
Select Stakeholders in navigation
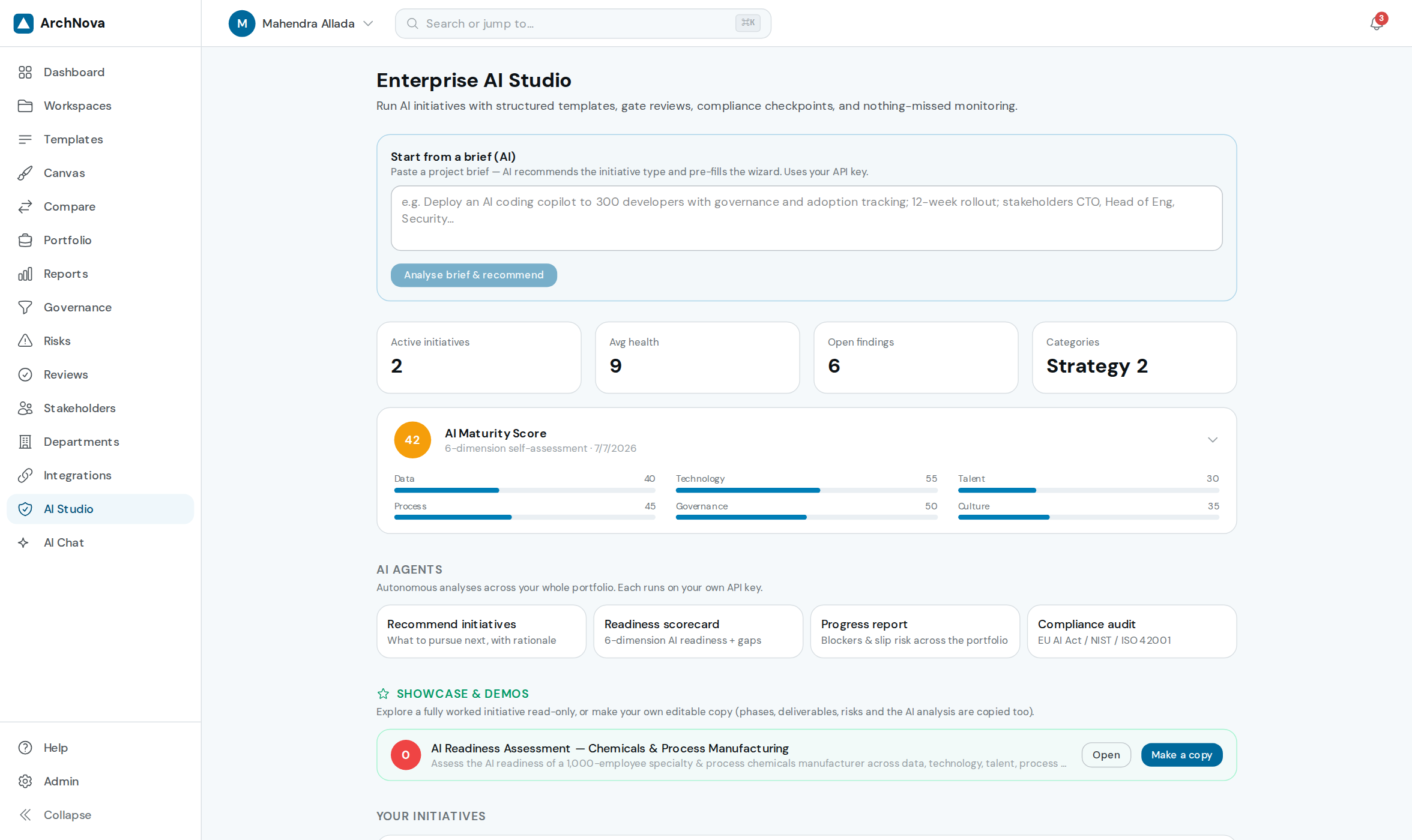click(x=100, y=408)
